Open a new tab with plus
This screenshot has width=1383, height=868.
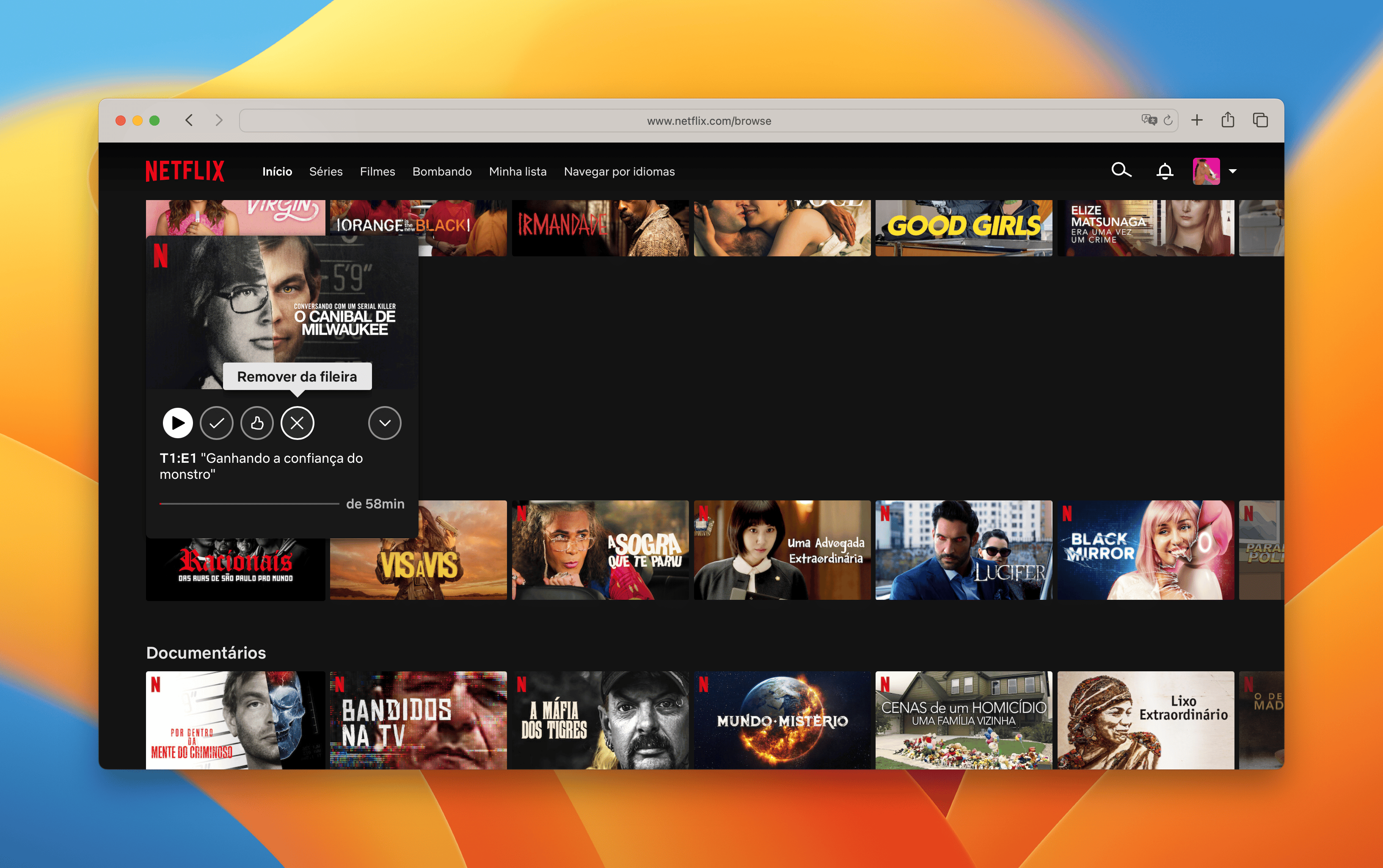click(1197, 120)
